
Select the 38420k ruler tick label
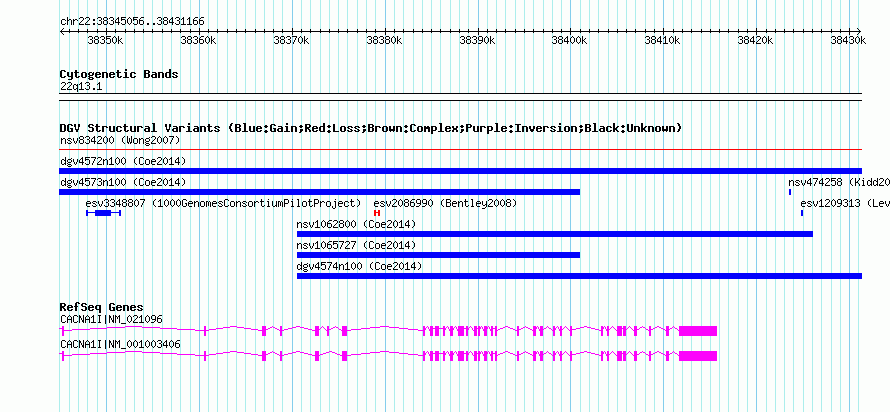point(755,40)
